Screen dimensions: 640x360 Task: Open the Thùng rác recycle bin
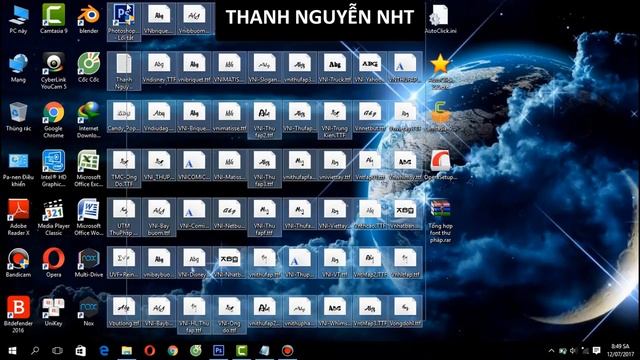coord(18,117)
